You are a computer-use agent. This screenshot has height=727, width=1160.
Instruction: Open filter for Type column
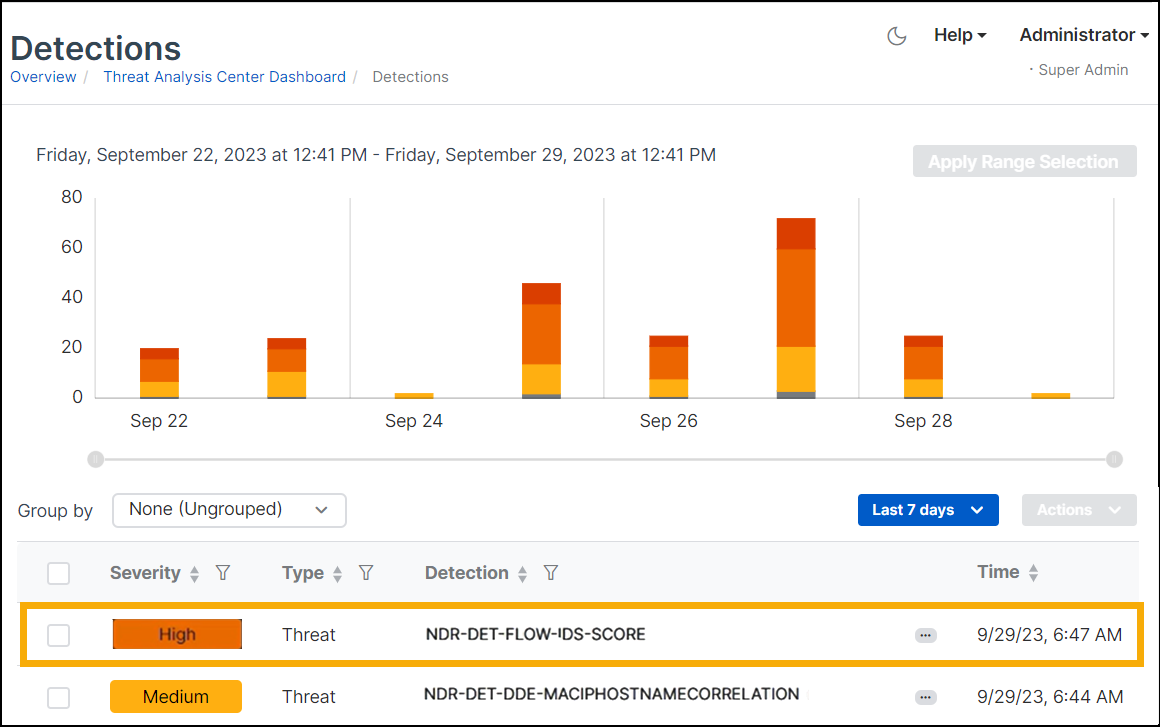[366, 573]
